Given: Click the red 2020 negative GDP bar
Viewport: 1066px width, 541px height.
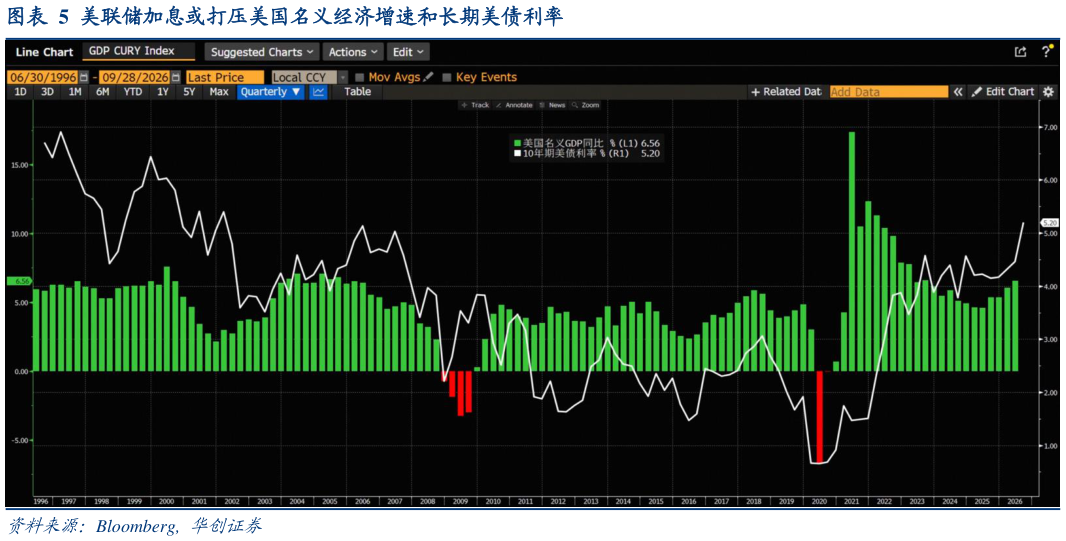Looking at the screenshot, I should [x=819, y=417].
